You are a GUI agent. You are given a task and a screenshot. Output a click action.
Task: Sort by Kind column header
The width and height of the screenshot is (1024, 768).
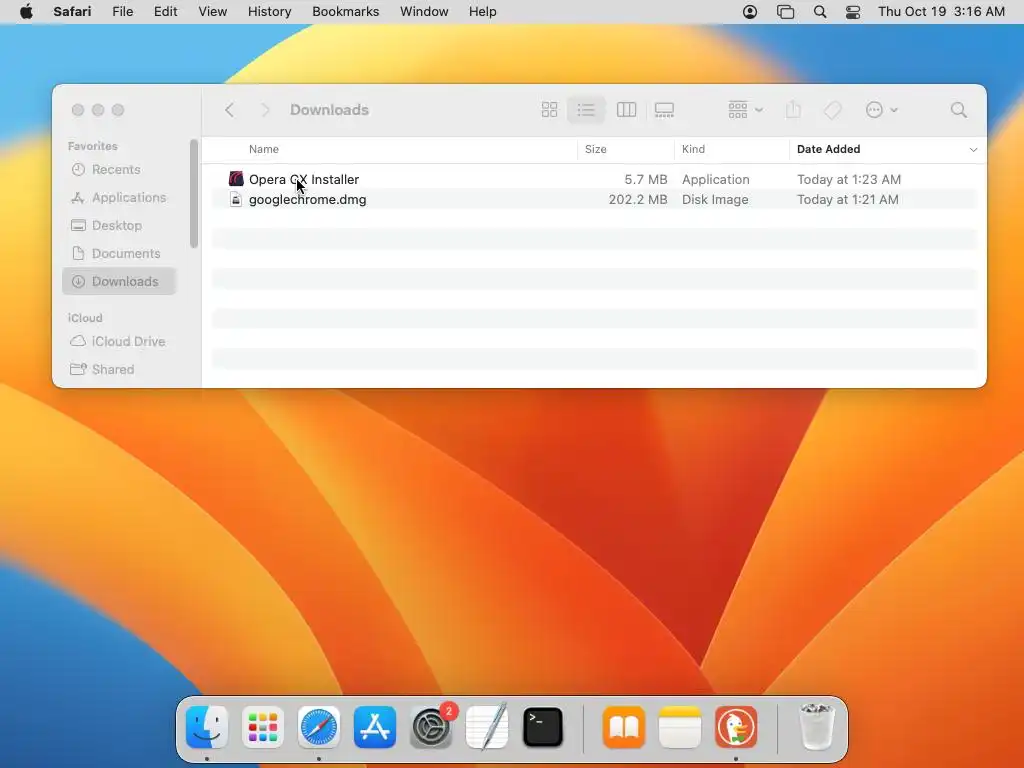point(693,150)
